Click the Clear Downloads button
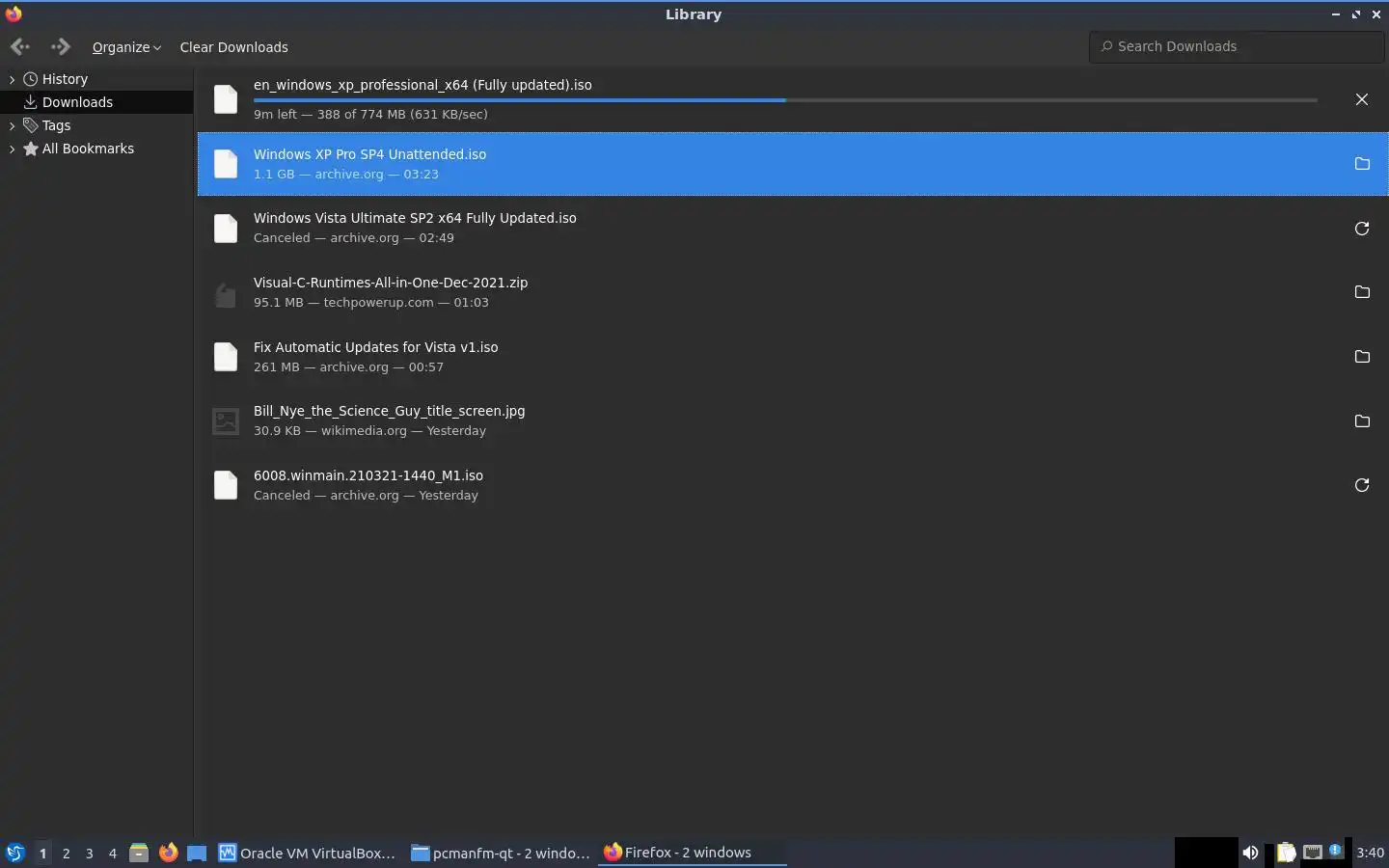The image size is (1389, 868). pyautogui.click(x=233, y=47)
